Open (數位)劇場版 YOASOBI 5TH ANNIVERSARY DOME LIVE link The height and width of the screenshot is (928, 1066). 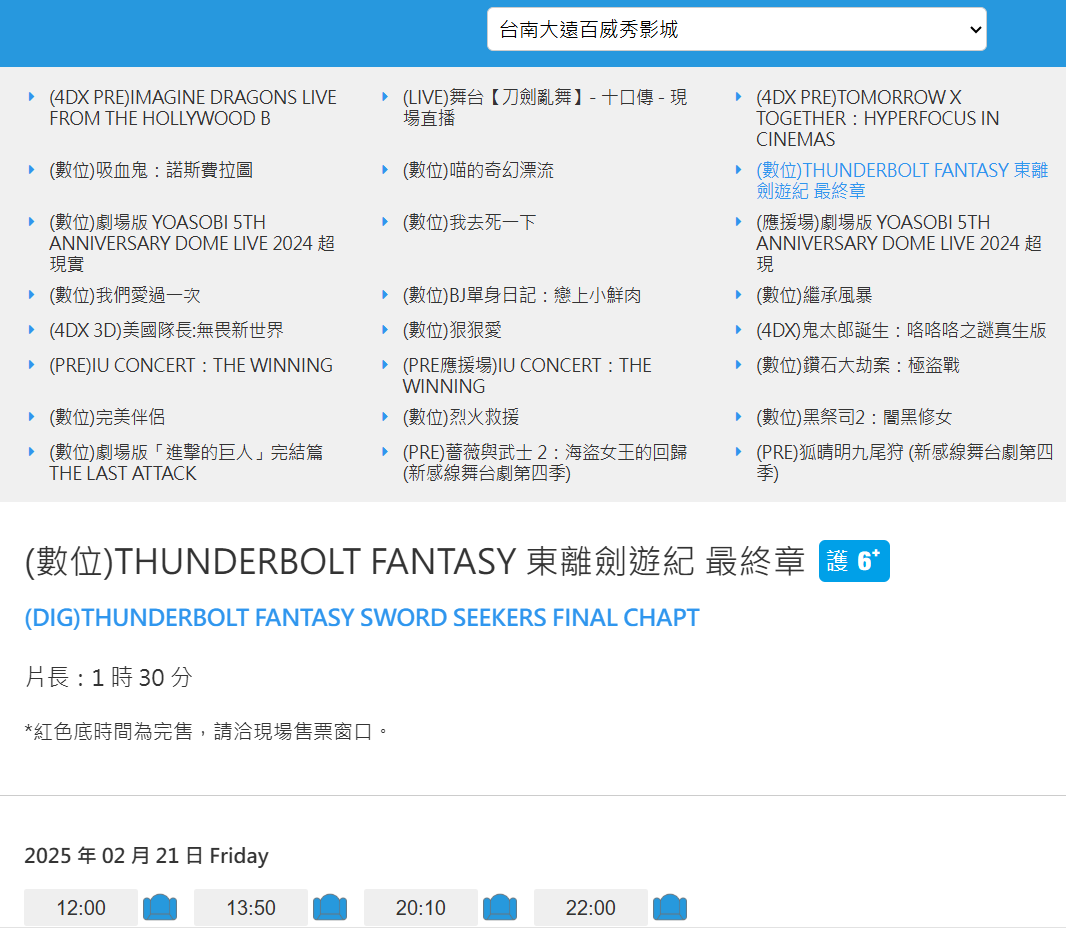[192, 243]
